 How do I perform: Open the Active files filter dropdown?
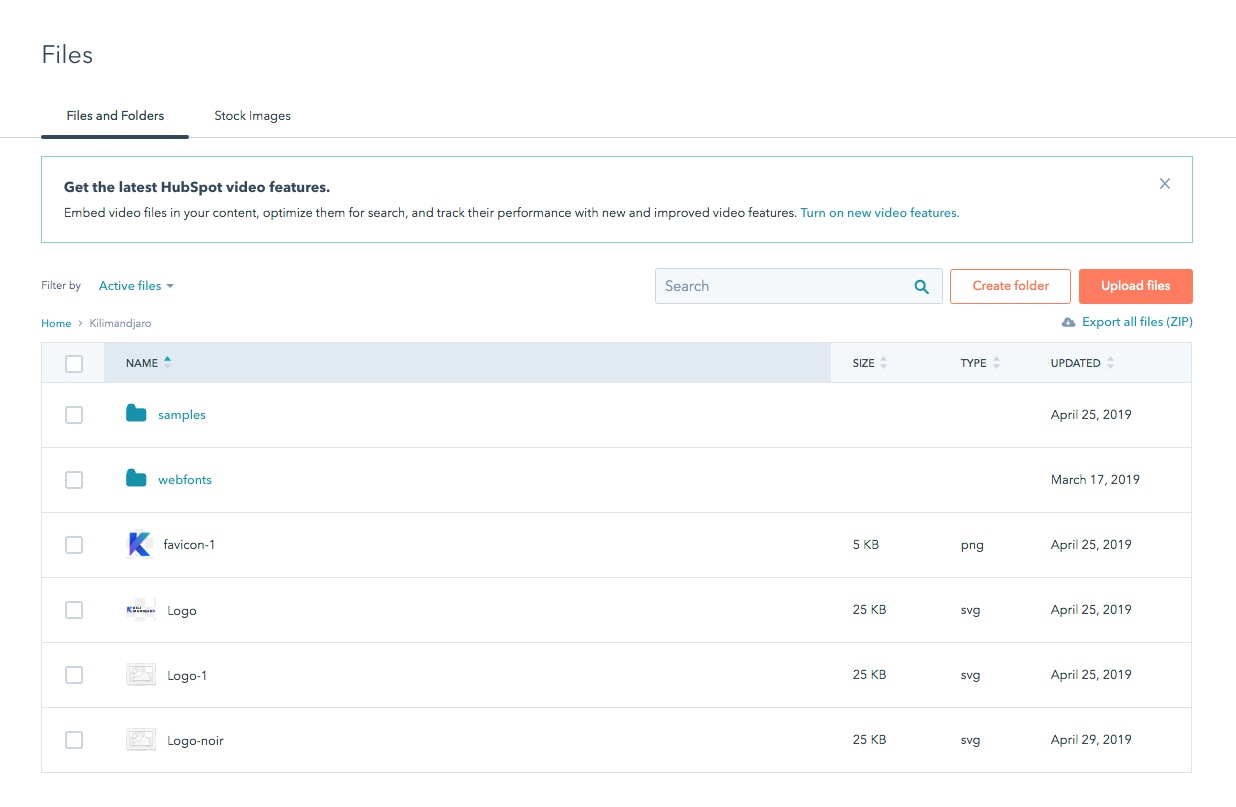pyautogui.click(x=136, y=285)
